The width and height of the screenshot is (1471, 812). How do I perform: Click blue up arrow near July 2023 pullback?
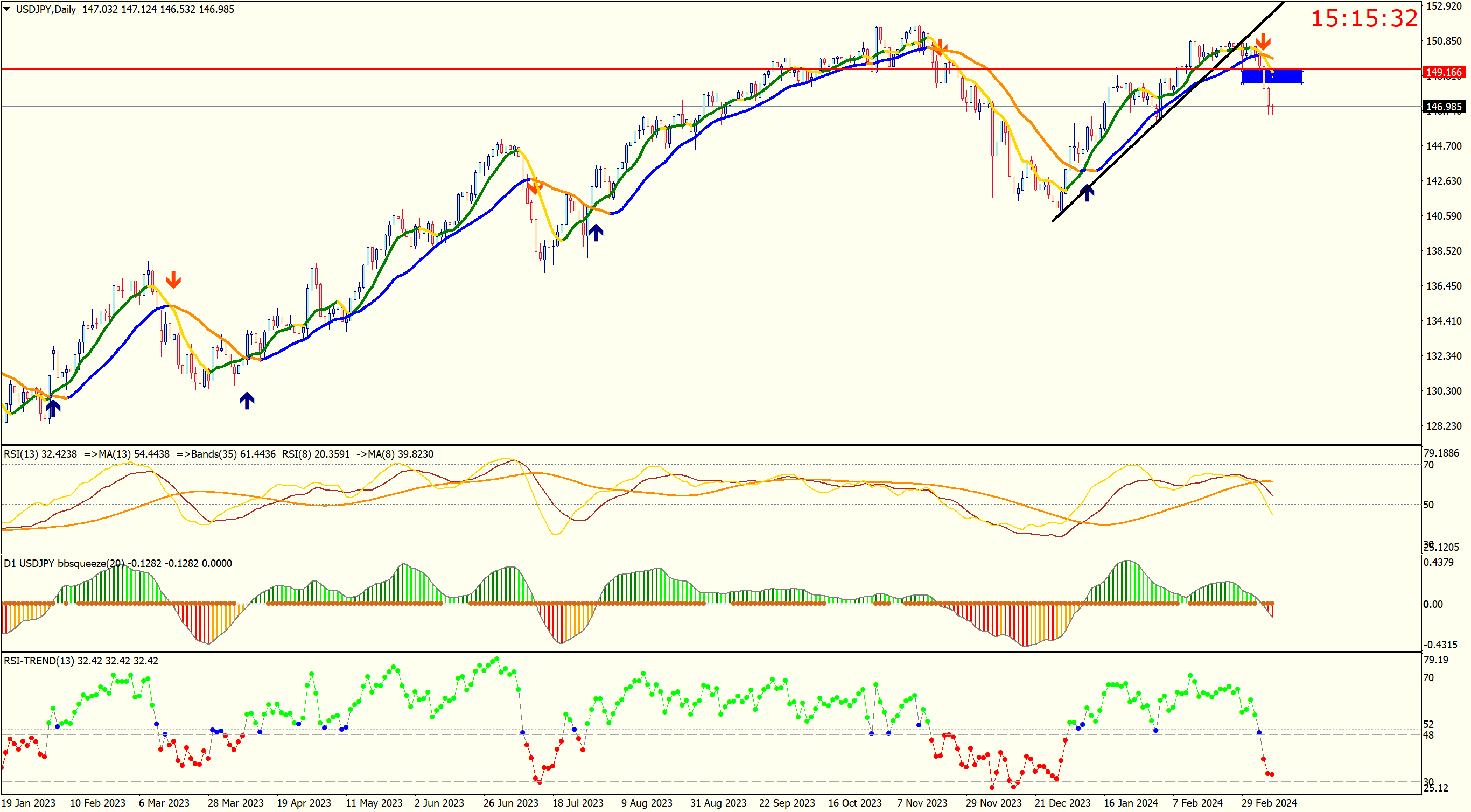[x=596, y=232]
